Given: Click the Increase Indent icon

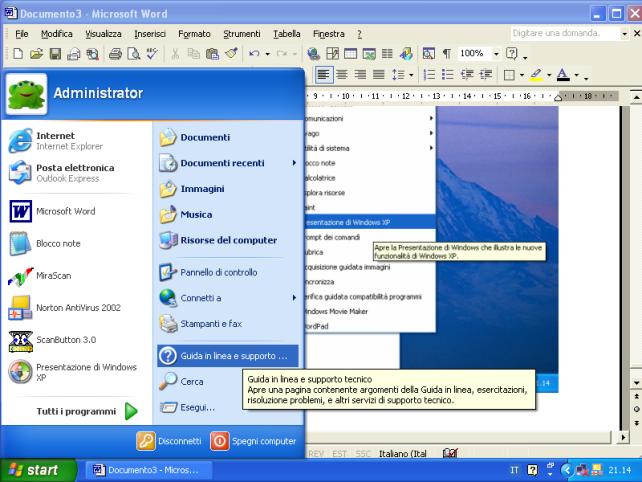Looking at the screenshot, I should pos(486,75).
